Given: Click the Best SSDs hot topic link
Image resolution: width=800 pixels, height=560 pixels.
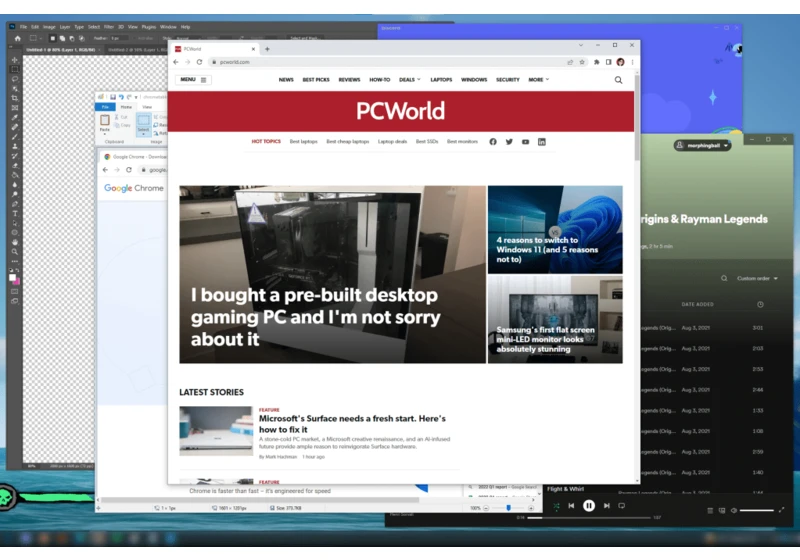Looking at the screenshot, I should coord(427,142).
